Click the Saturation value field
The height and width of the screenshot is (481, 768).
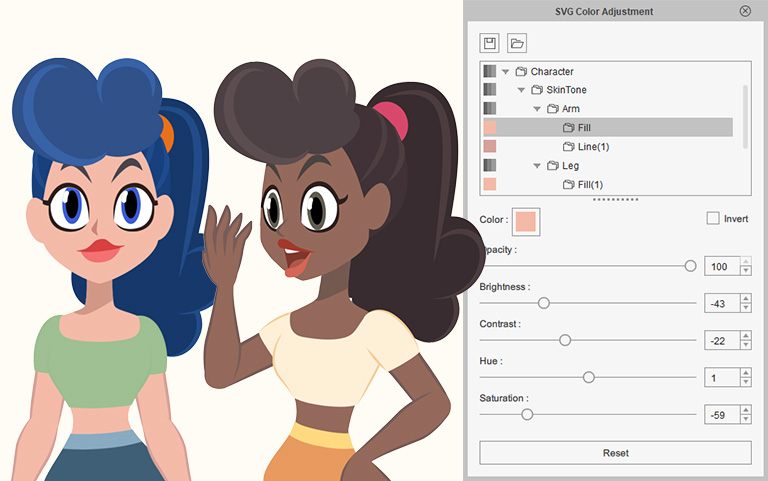click(720, 414)
